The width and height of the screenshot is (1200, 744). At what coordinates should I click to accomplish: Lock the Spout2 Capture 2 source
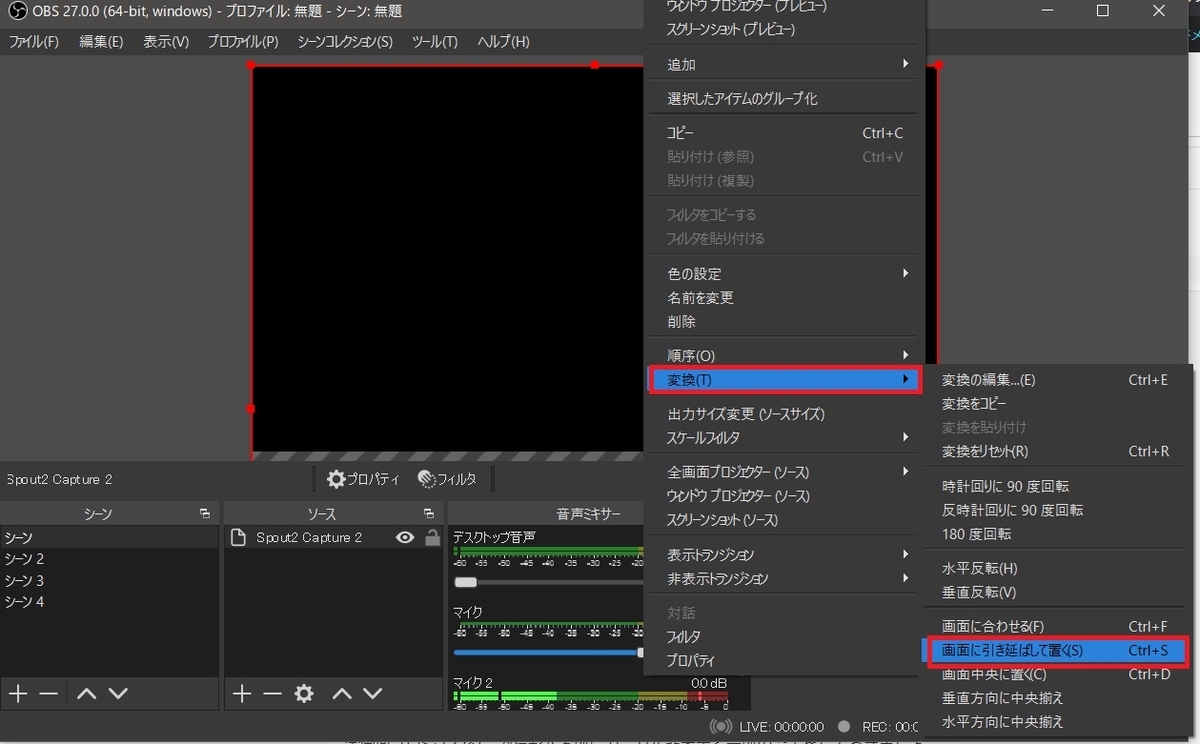tap(430, 537)
